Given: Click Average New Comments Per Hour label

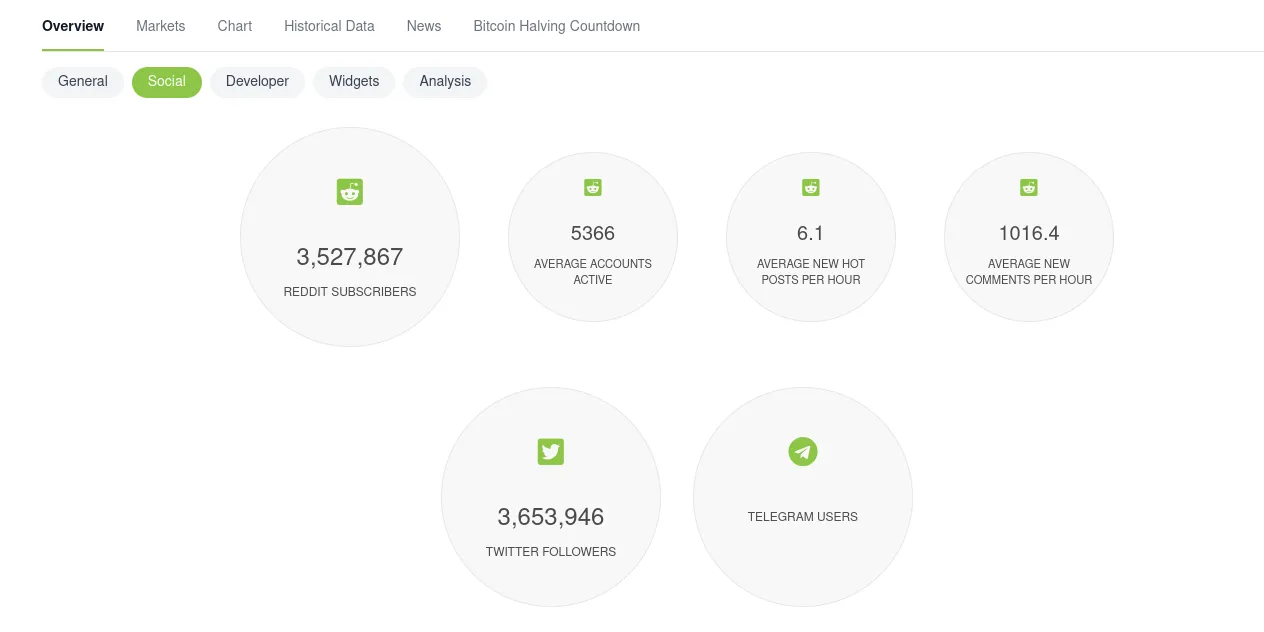Looking at the screenshot, I should pyautogui.click(x=1029, y=272).
